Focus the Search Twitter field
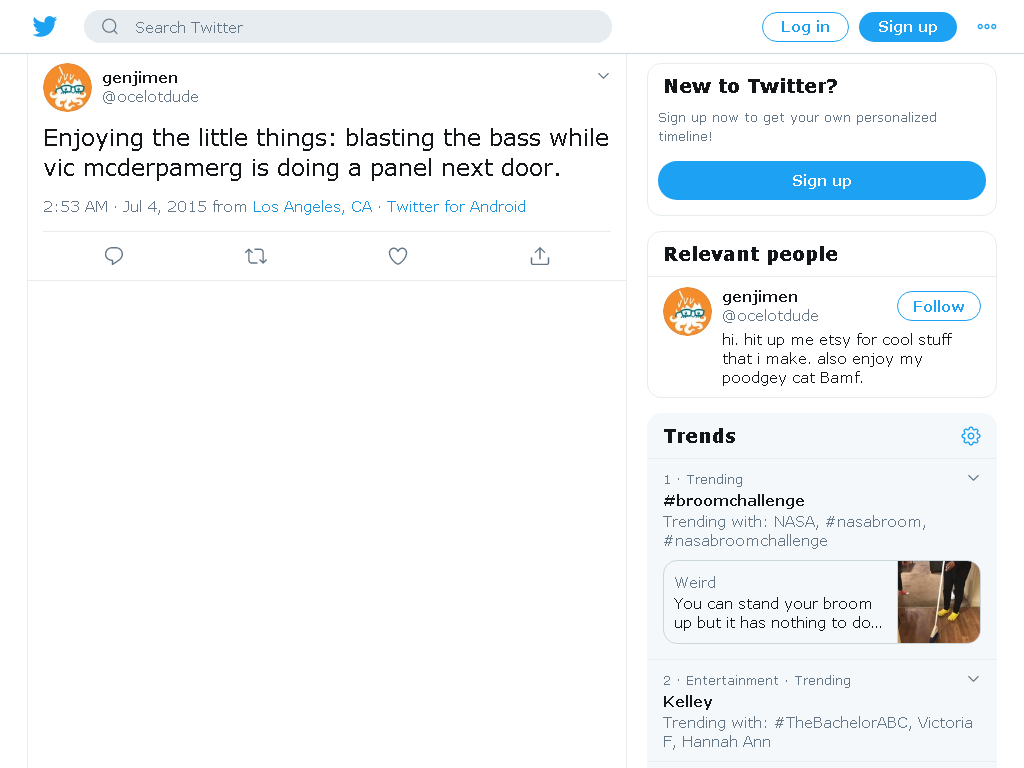 (348, 27)
